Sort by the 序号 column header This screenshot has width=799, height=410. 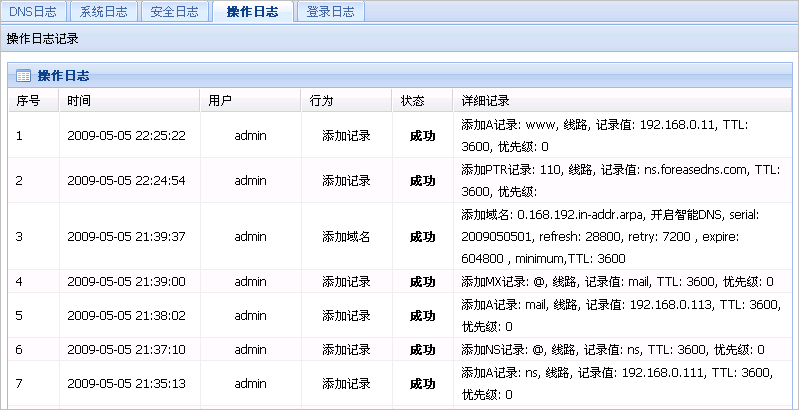(28, 101)
